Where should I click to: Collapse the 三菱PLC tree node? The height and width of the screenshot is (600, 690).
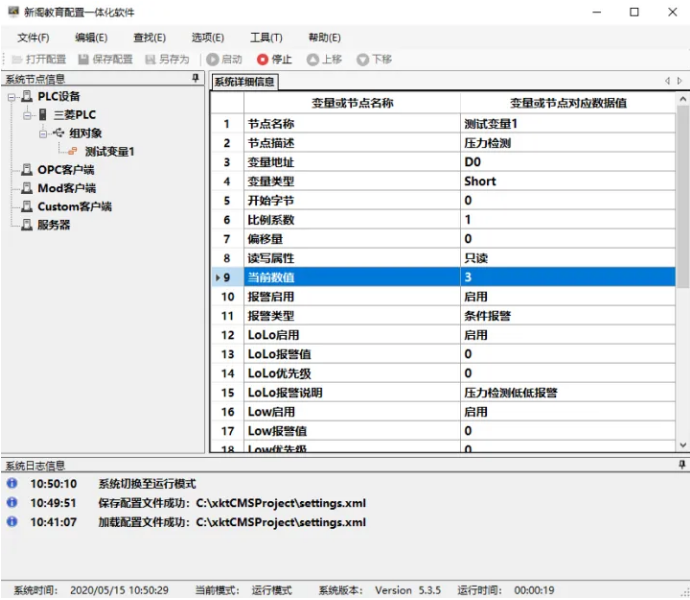tap(27, 116)
